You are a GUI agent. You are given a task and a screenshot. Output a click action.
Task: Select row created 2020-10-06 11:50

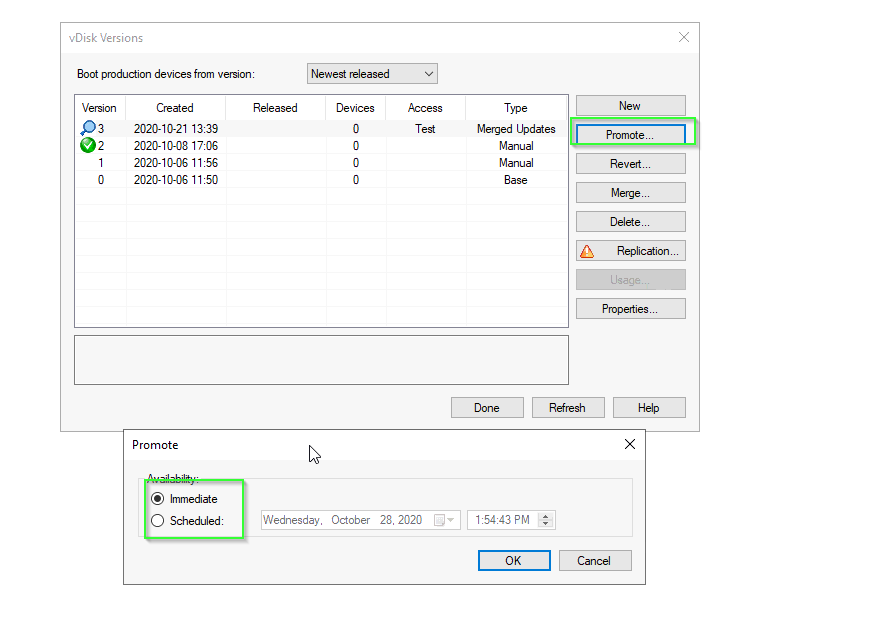(x=321, y=180)
